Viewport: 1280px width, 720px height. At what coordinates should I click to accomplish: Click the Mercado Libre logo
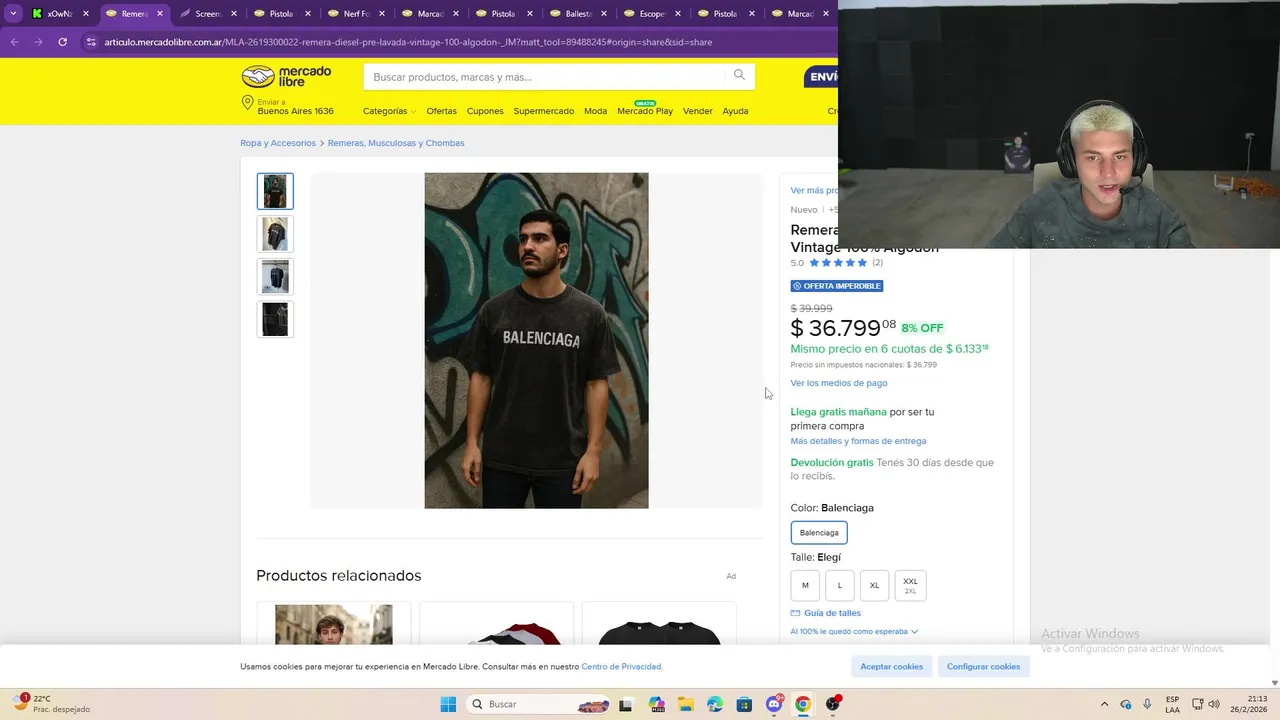(x=286, y=77)
